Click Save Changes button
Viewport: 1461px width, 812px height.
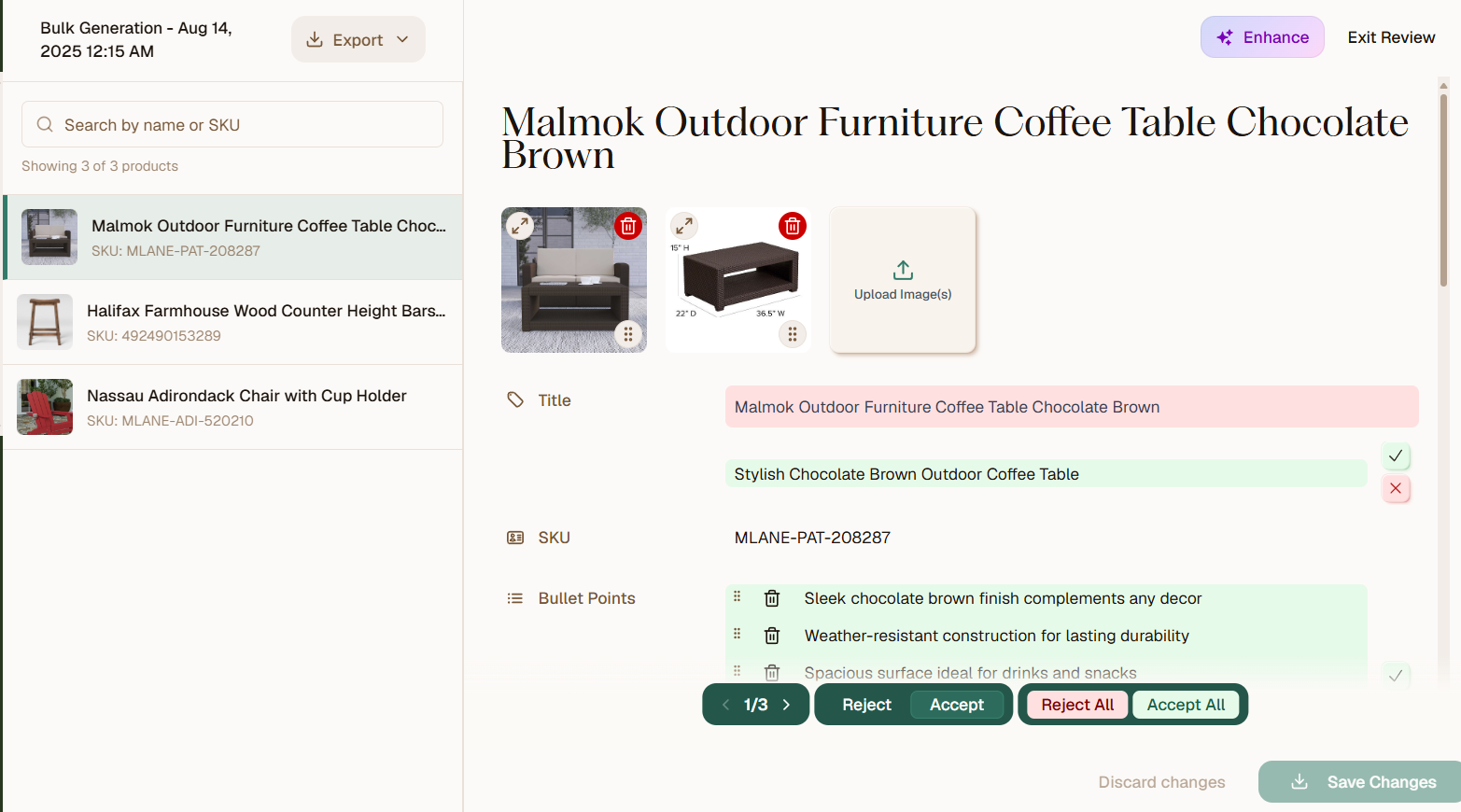(1360, 782)
